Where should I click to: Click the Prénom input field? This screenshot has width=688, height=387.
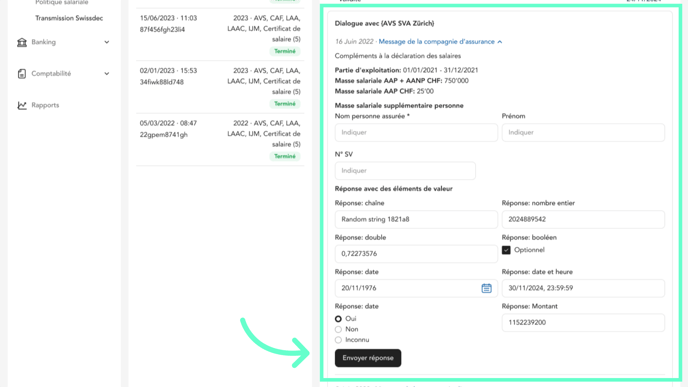[x=583, y=133]
